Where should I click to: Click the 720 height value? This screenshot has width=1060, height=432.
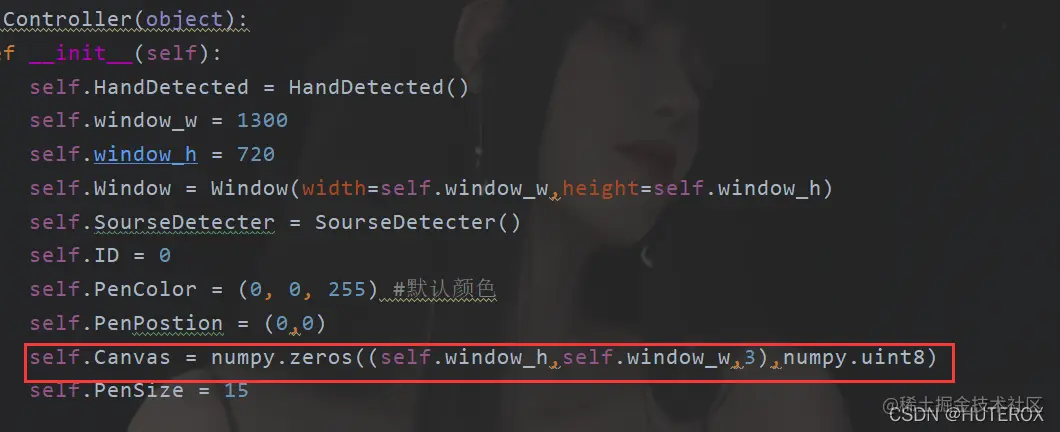(256, 154)
